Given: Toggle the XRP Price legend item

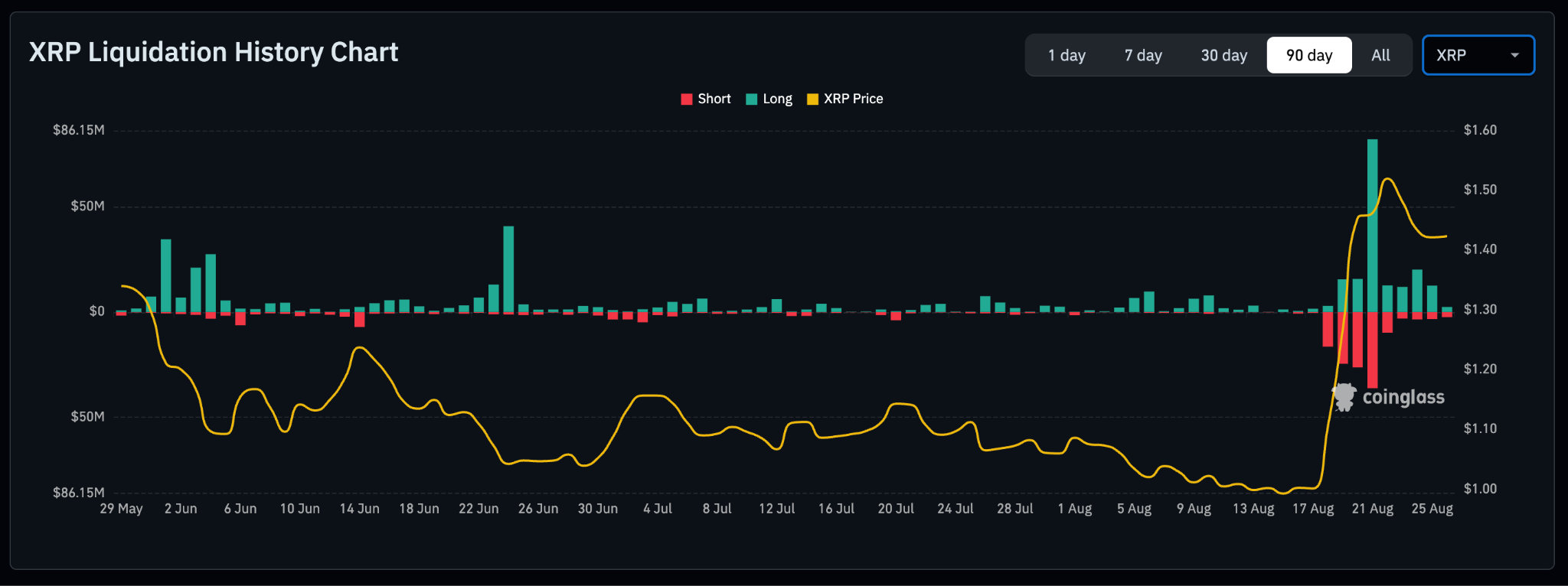Looking at the screenshot, I should (845, 99).
